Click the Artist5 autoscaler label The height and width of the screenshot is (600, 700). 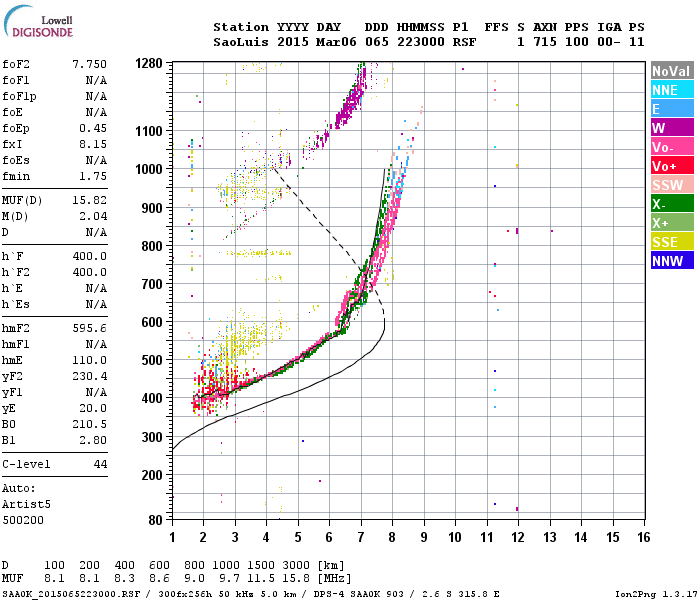click(x=26, y=504)
